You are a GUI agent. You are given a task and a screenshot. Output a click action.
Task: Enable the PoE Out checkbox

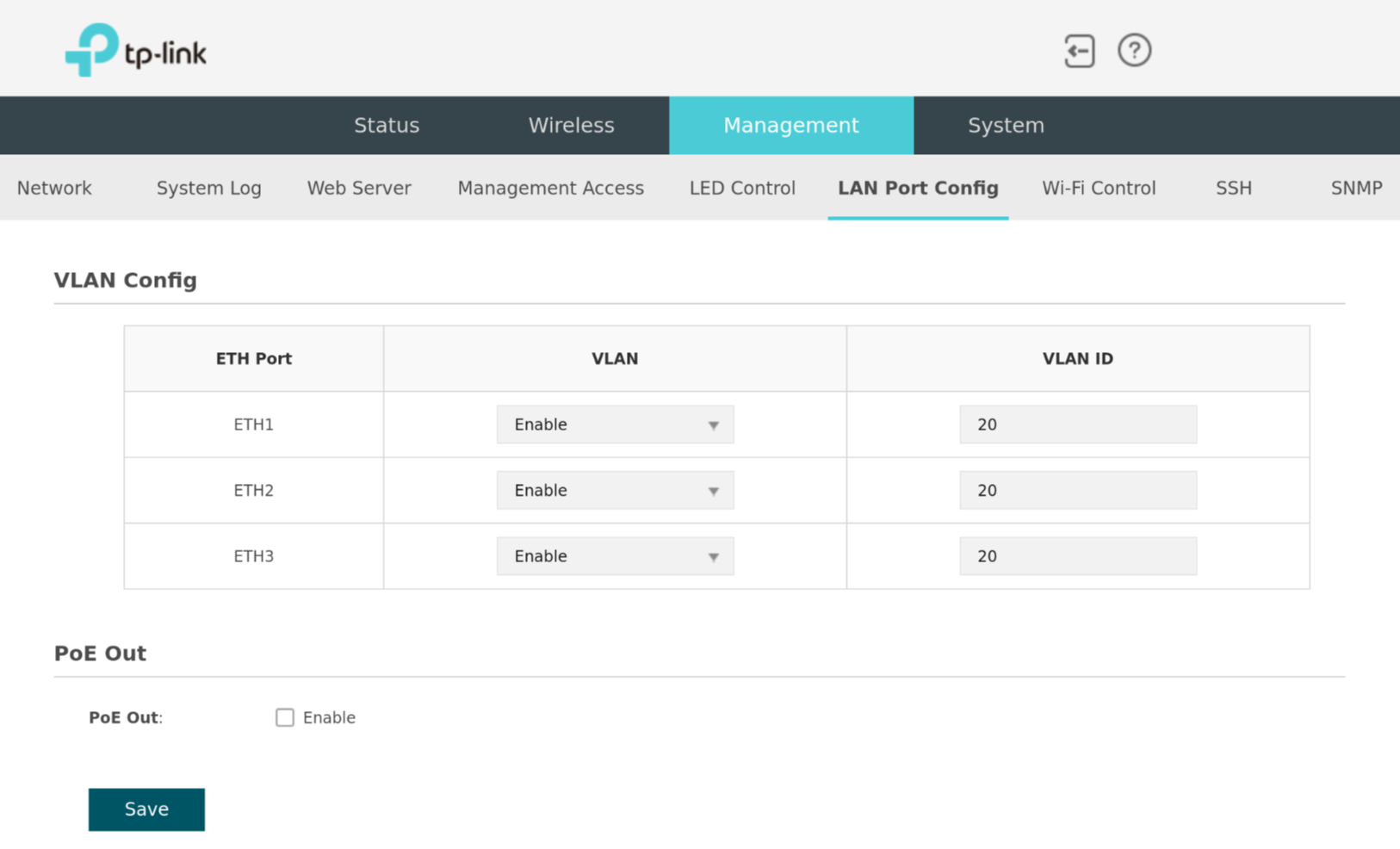[285, 717]
